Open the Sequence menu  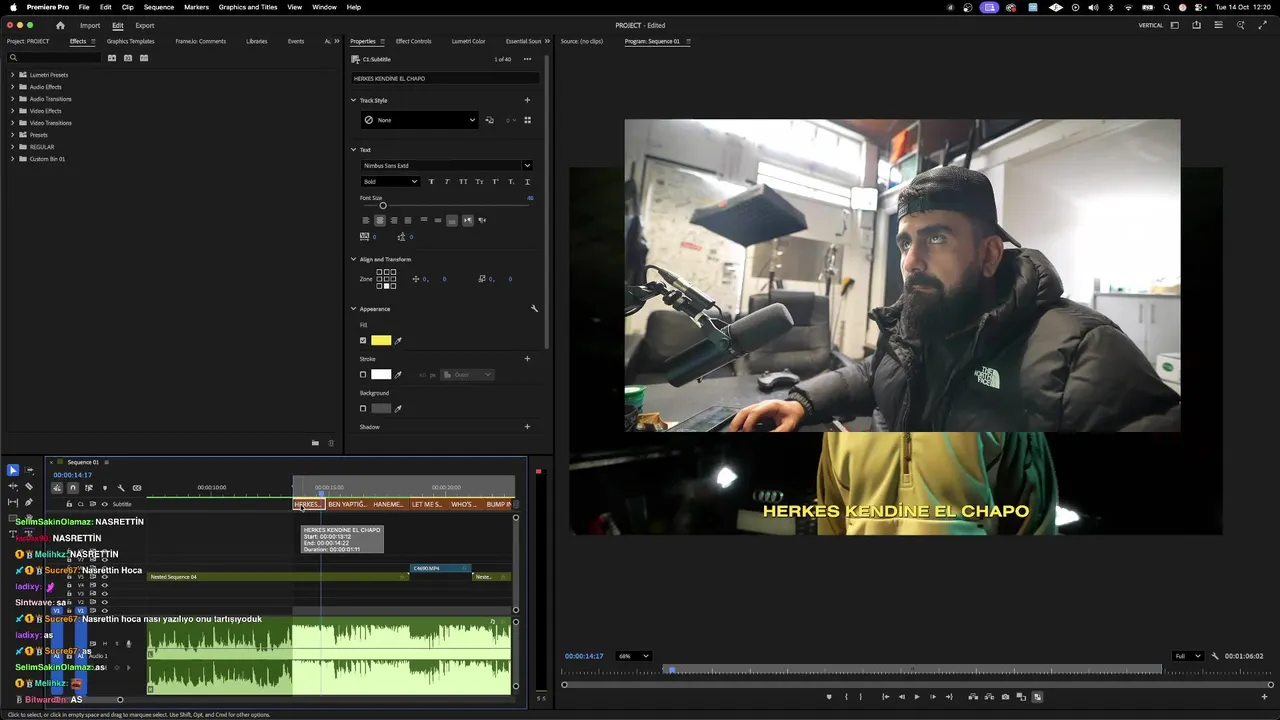(158, 7)
